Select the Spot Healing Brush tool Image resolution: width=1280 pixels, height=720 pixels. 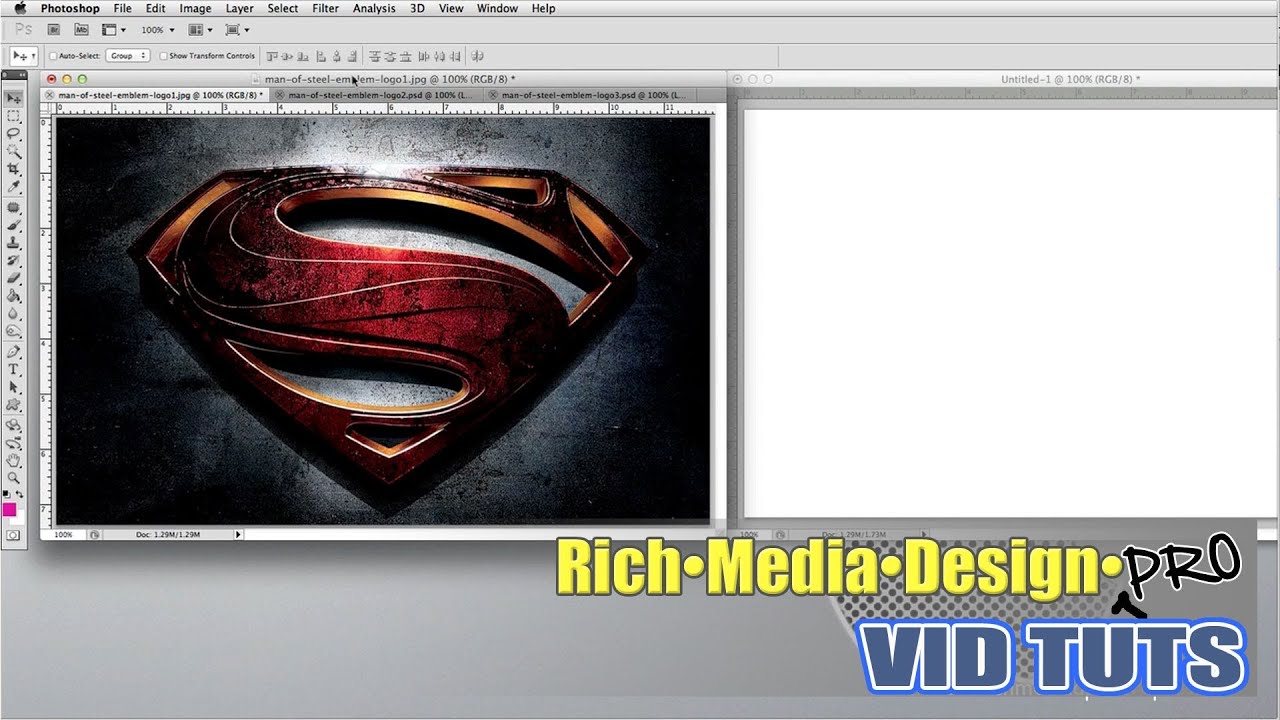point(14,207)
